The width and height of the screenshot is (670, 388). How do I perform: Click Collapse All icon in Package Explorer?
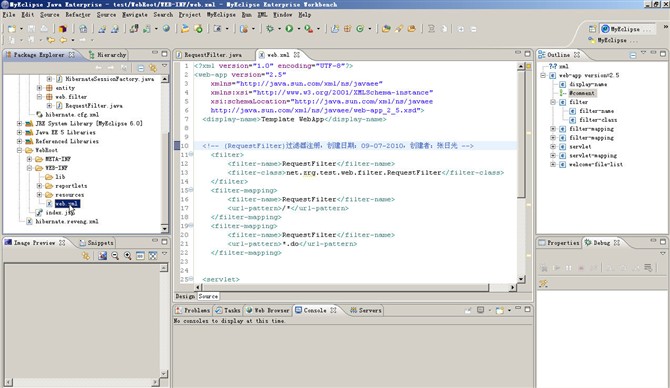coord(141,68)
